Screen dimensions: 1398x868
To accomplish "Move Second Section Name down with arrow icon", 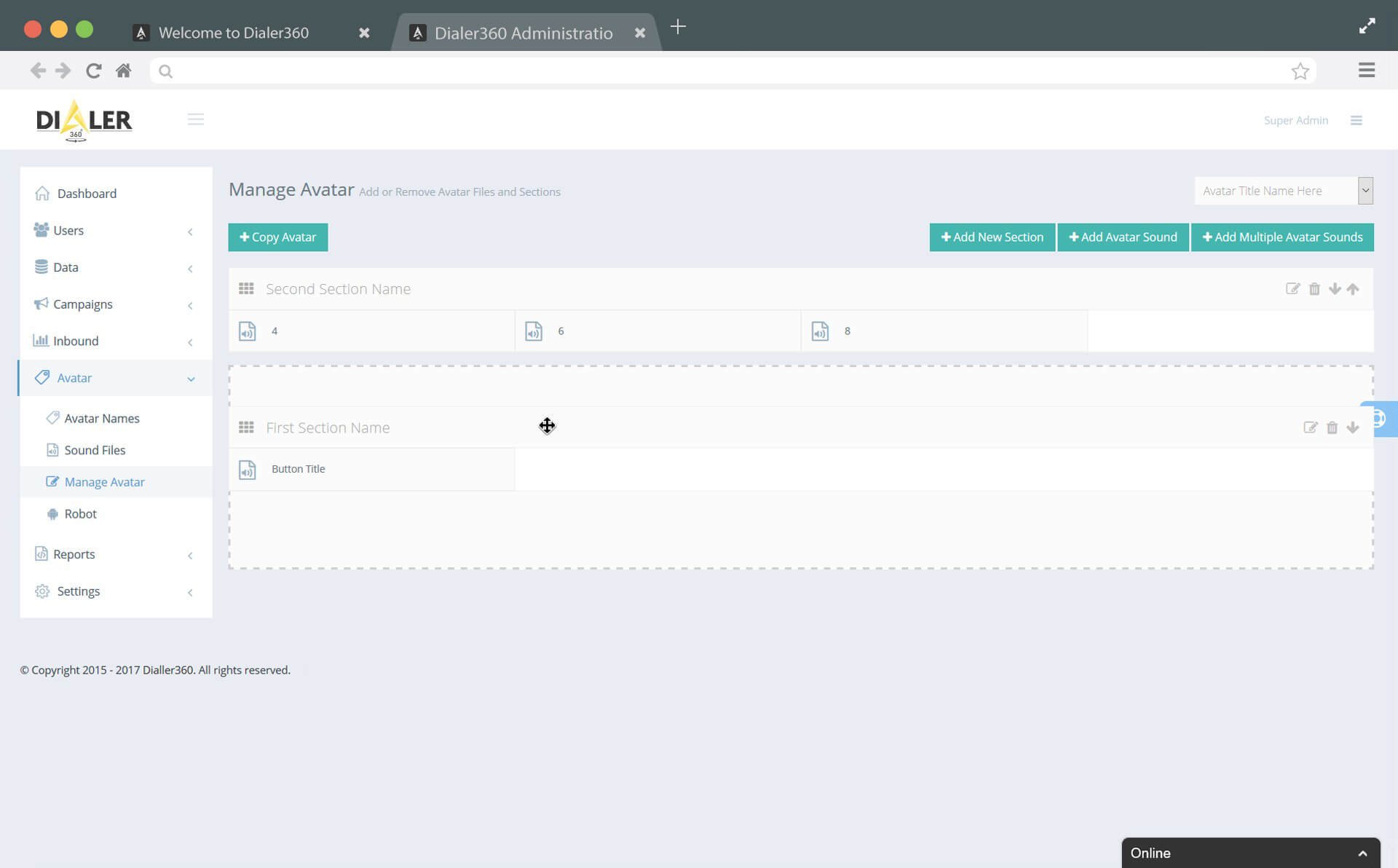I will click(1335, 288).
